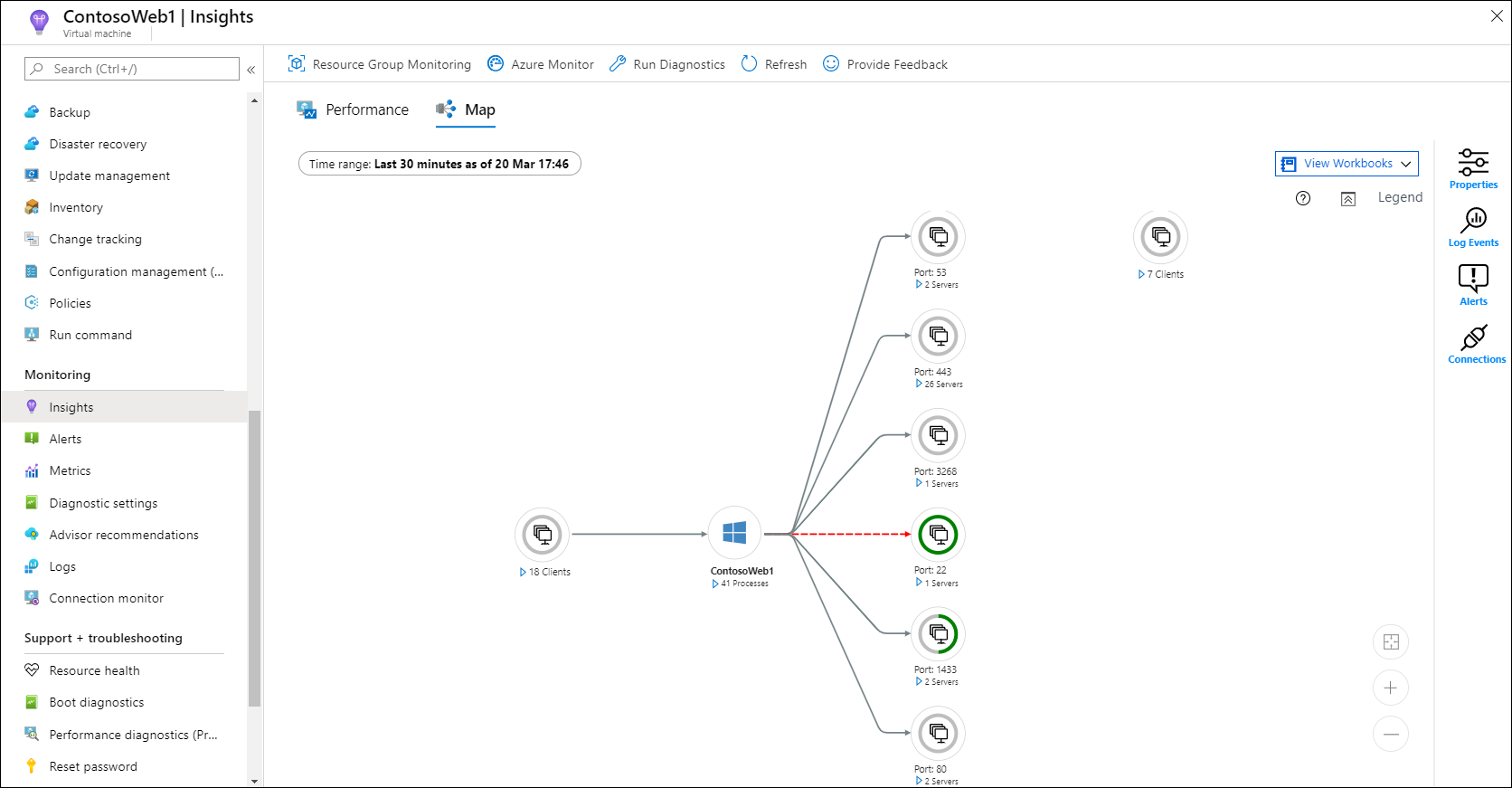Screen dimensions: 1512x788
Task: Select the 18 Clients group node
Action: coord(543,535)
